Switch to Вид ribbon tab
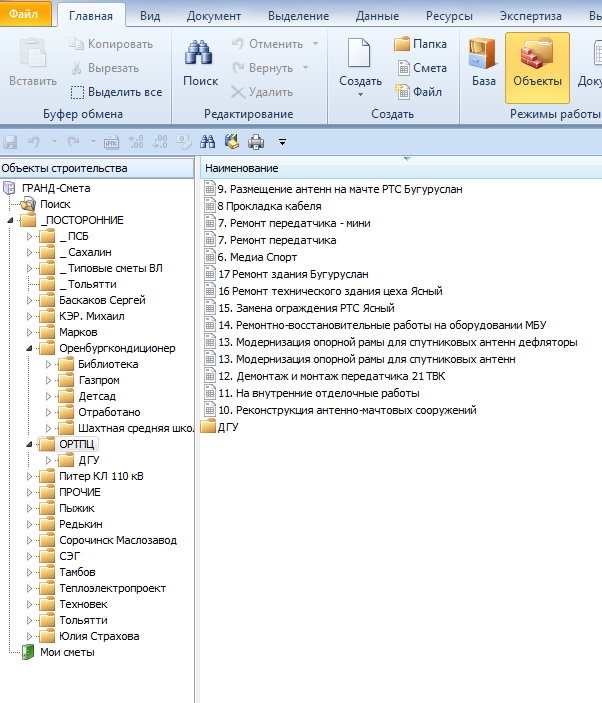The width and height of the screenshot is (602, 703). [x=150, y=16]
